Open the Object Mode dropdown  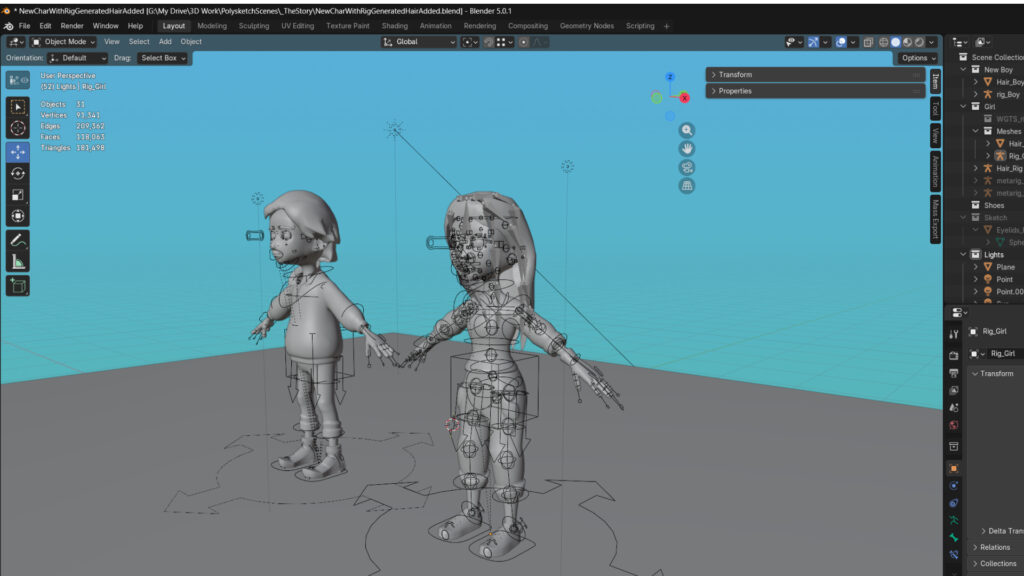[64, 42]
